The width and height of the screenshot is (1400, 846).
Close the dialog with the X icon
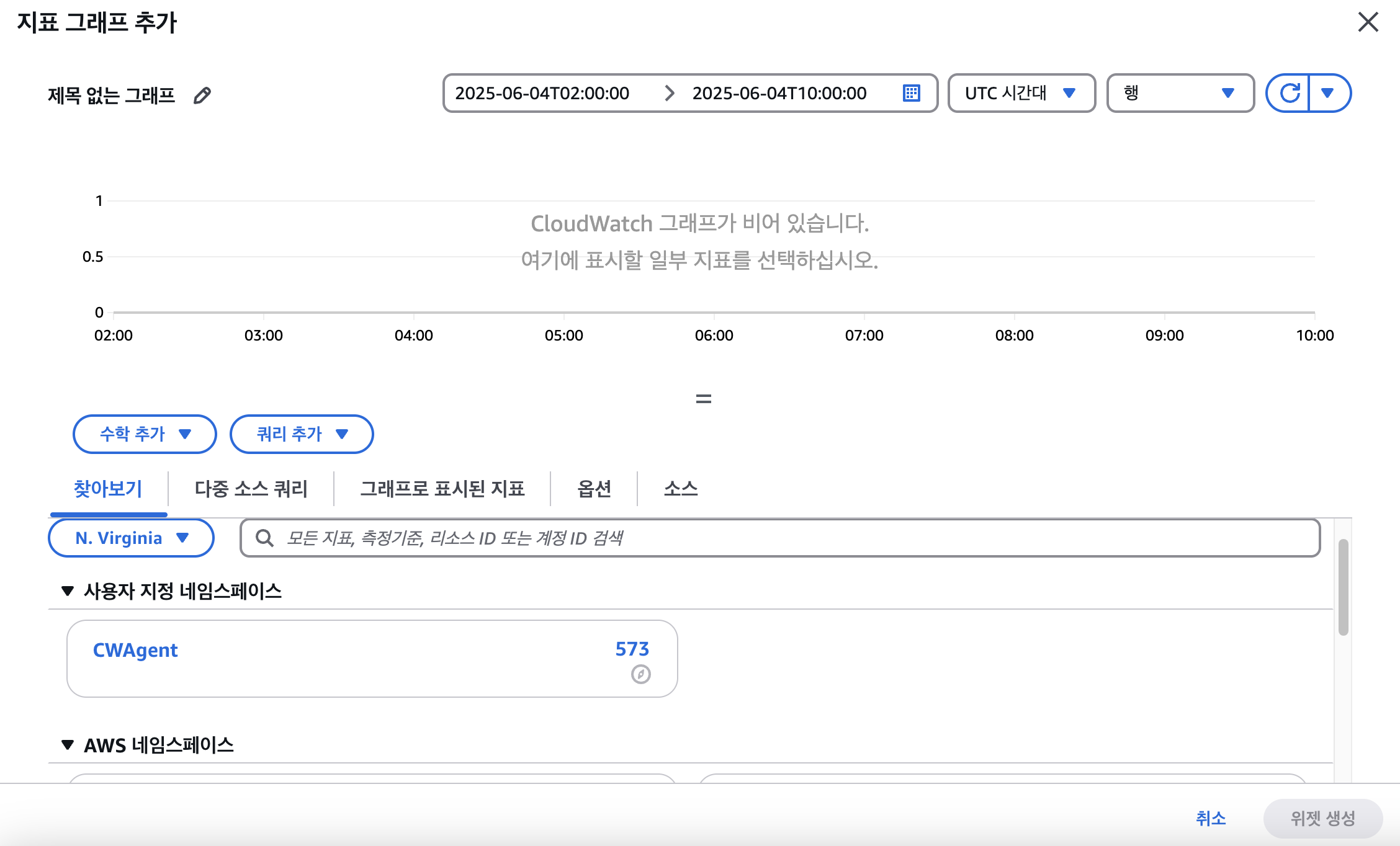pyautogui.click(x=1368, y=22)
